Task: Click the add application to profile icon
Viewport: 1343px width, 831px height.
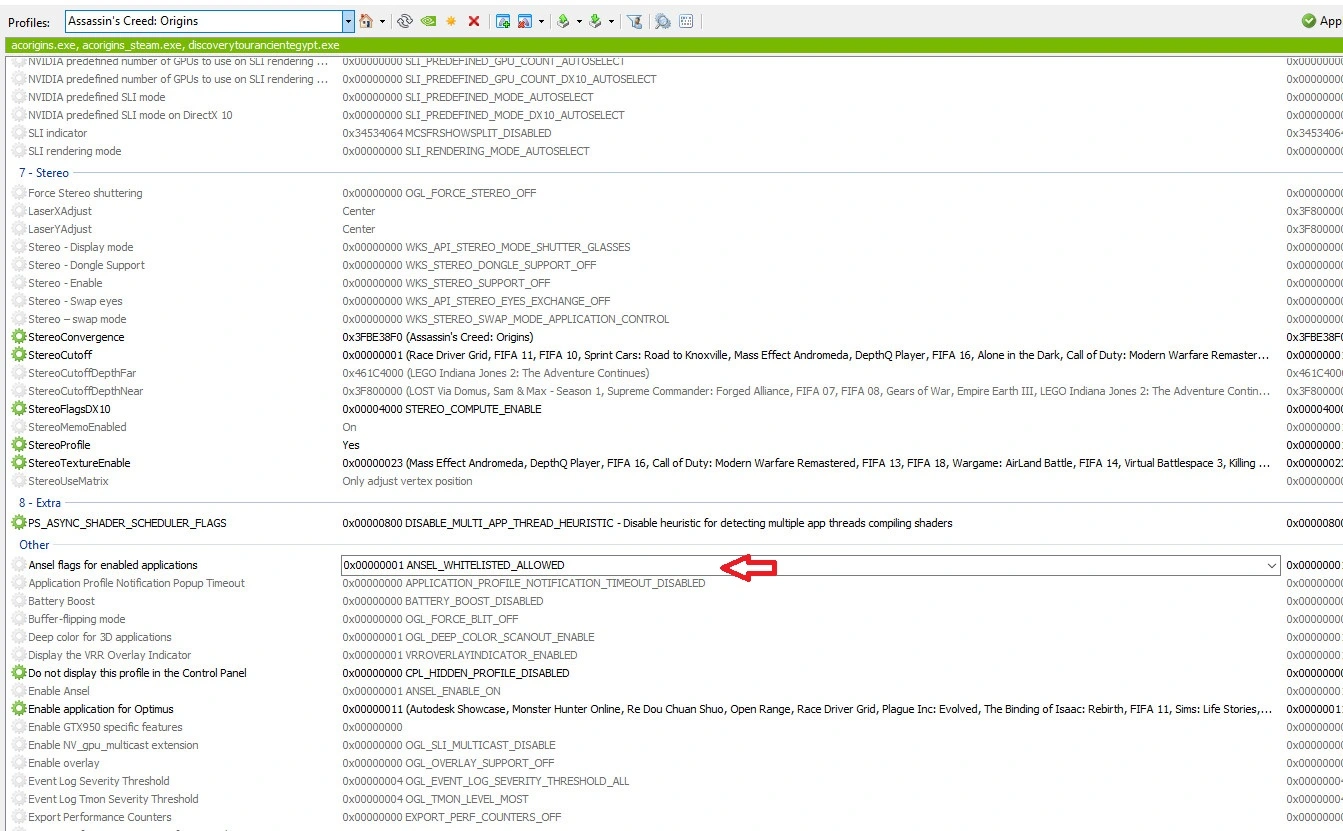Action: click(503, 21)
